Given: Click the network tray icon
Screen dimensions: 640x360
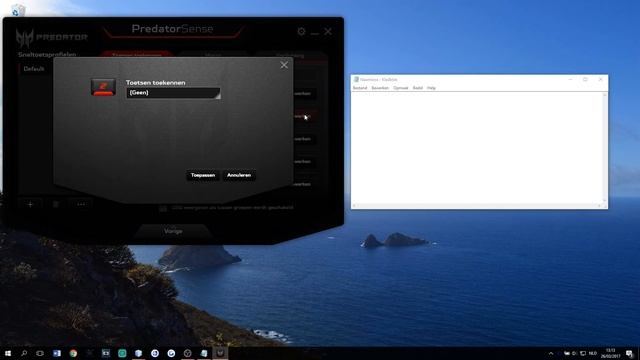Looking at the screenshot, I should (x=583, y=353).
